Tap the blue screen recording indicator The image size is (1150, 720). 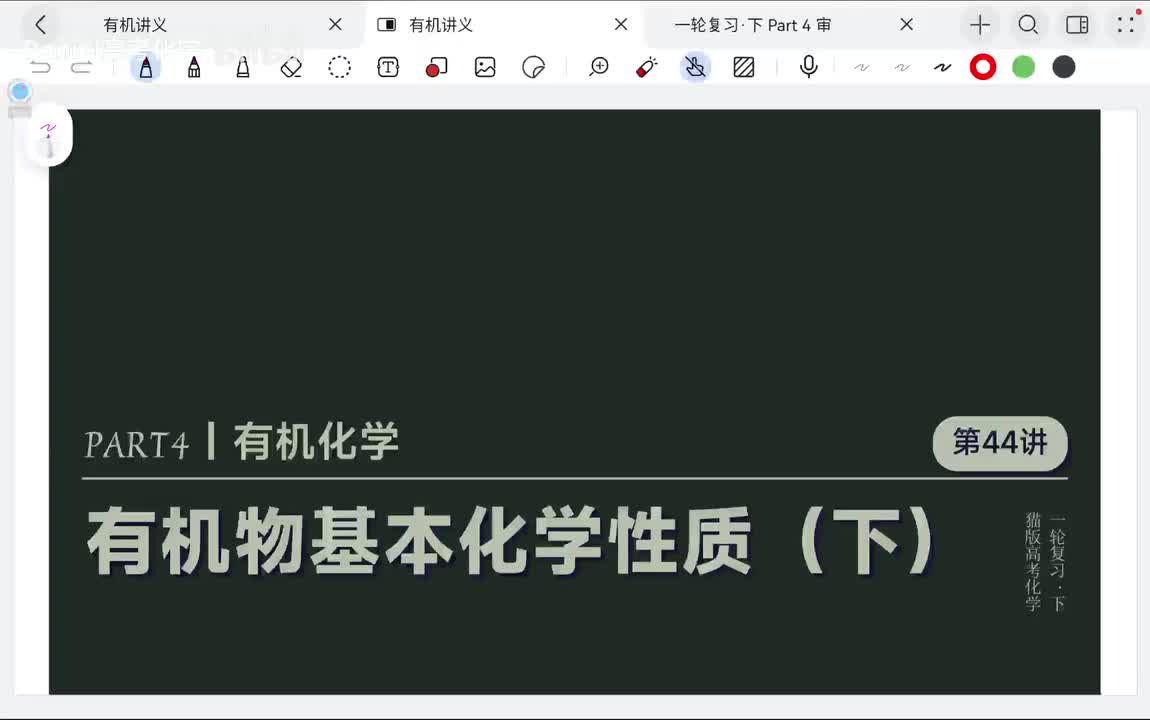(20, 92)
